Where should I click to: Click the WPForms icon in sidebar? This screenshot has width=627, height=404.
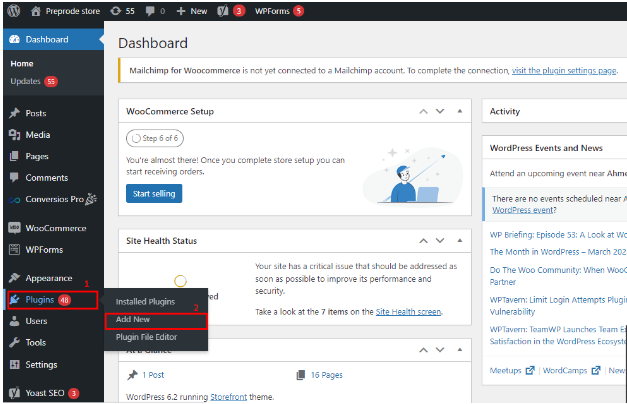tap(14, 250)
